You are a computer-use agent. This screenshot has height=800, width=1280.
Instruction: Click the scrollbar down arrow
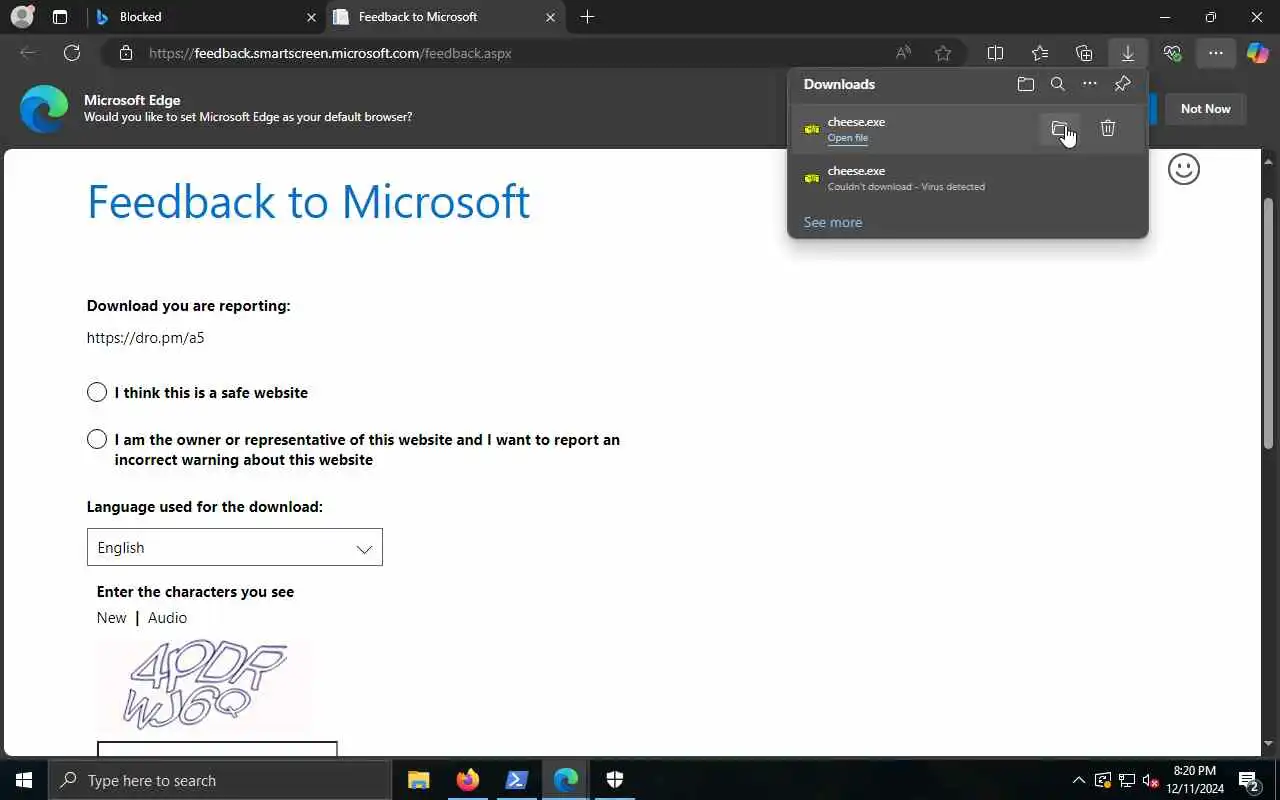1269,743
